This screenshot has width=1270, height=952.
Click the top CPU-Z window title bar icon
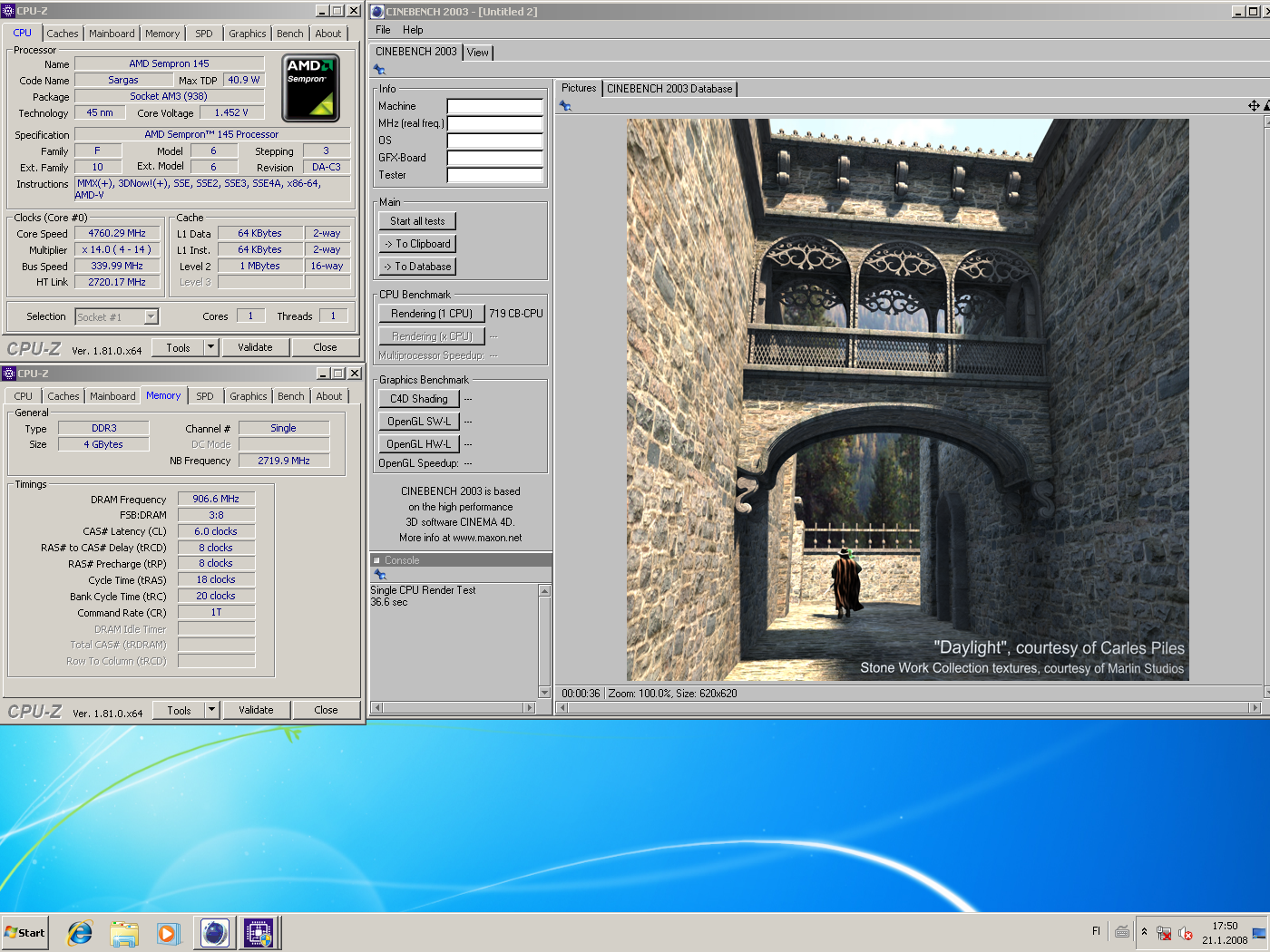click(8, 11)
